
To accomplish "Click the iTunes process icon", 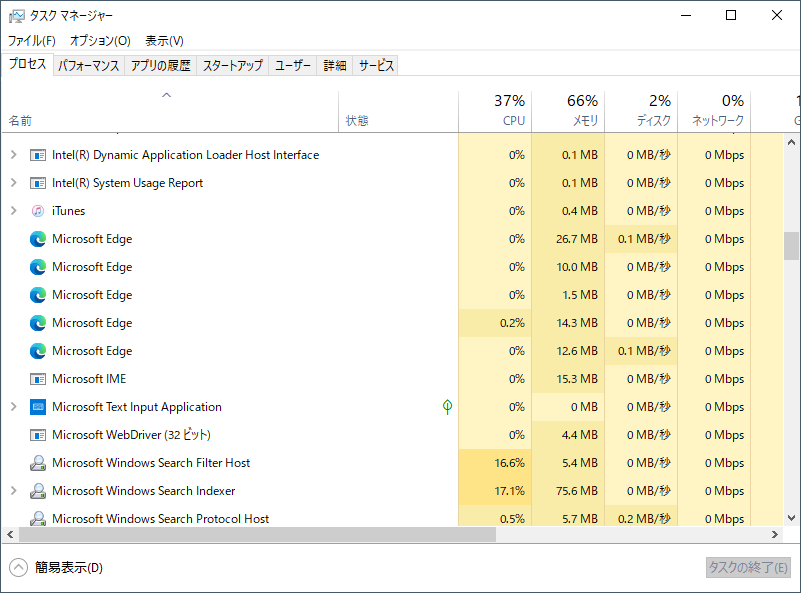I will click(x=38, y=211).
